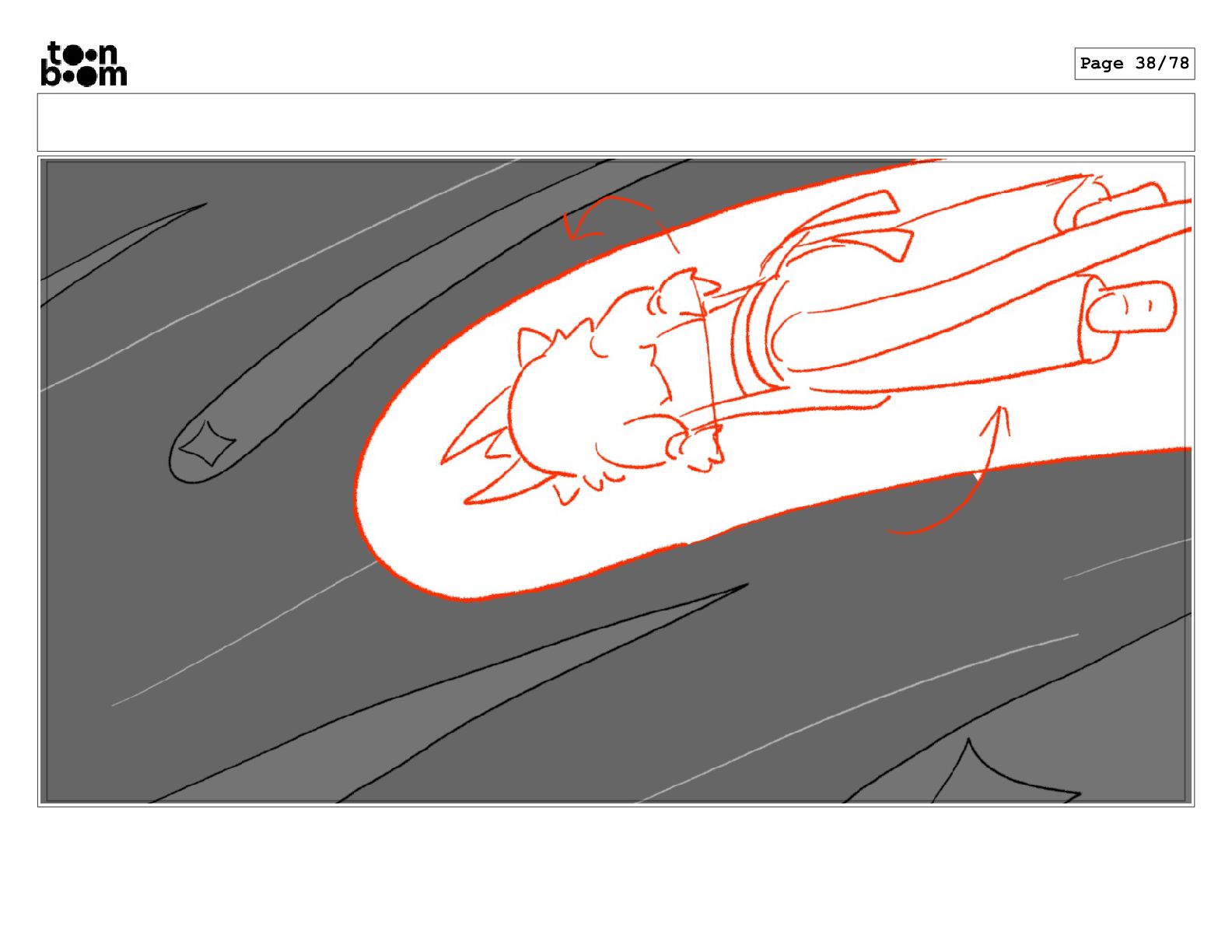This screenshot has width=1232, height=952.
Task: Click the storyboard panel drawing
Action: 616,481
